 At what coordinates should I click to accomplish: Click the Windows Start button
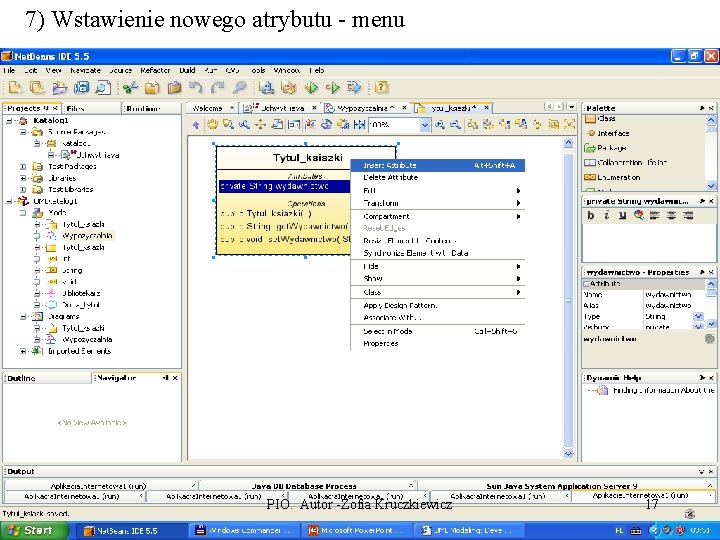[x=33, y=530]
